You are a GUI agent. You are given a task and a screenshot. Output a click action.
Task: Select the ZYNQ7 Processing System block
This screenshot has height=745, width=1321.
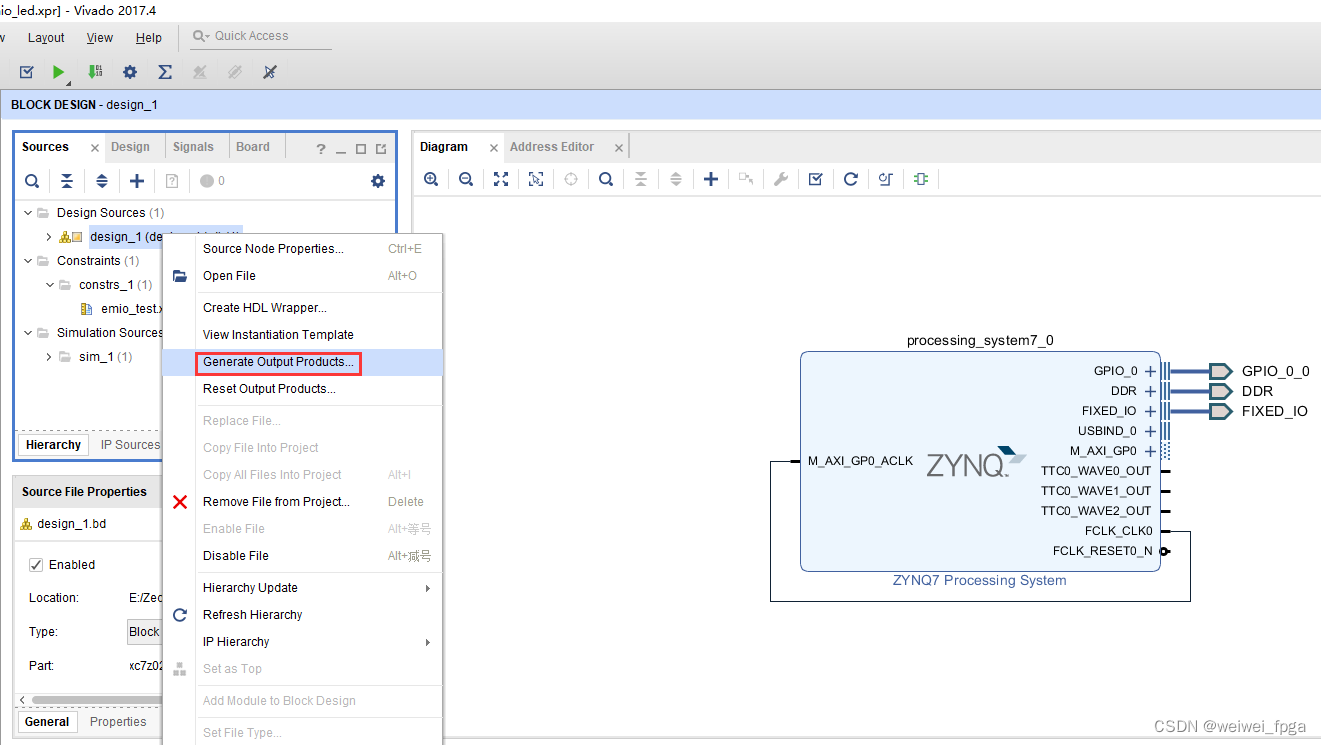pos(980,461)
